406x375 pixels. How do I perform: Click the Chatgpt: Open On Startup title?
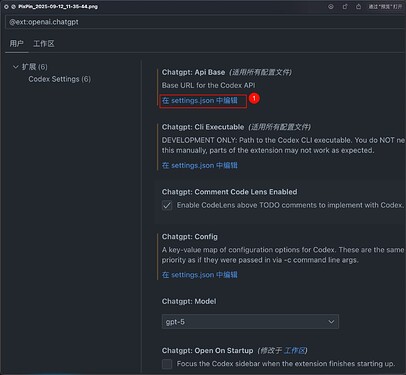pyautogui.click(x=207, y=351)
